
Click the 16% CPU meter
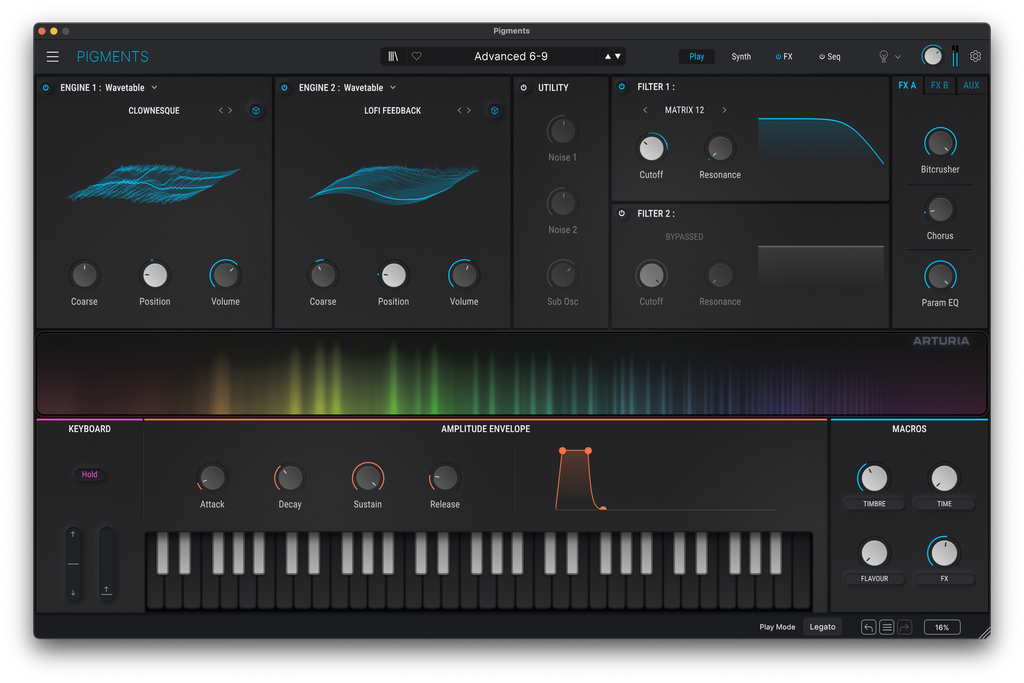(x=942, y=627)
